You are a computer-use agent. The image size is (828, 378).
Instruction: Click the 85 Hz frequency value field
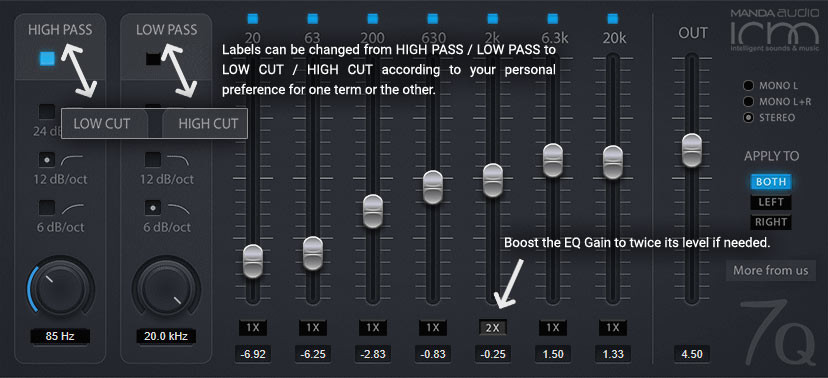point(60,336)
